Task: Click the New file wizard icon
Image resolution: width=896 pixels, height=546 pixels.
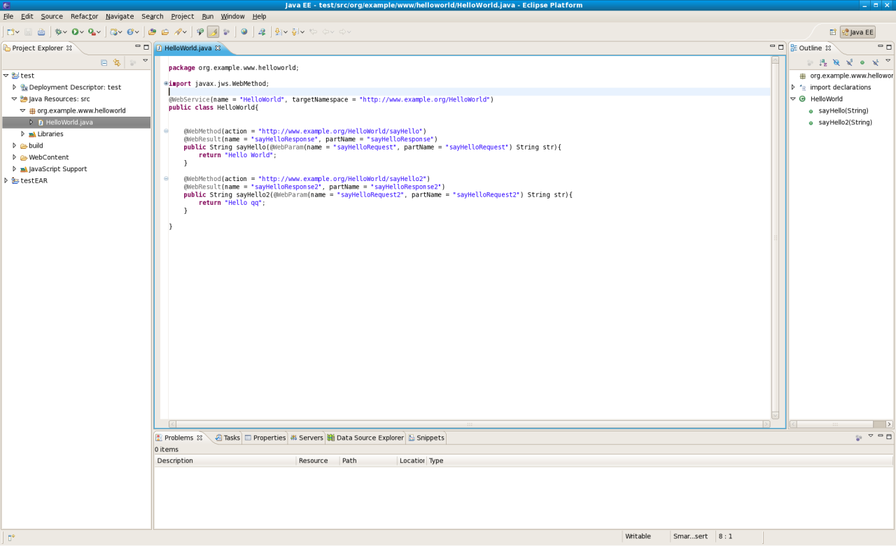Action: (11, 32)
